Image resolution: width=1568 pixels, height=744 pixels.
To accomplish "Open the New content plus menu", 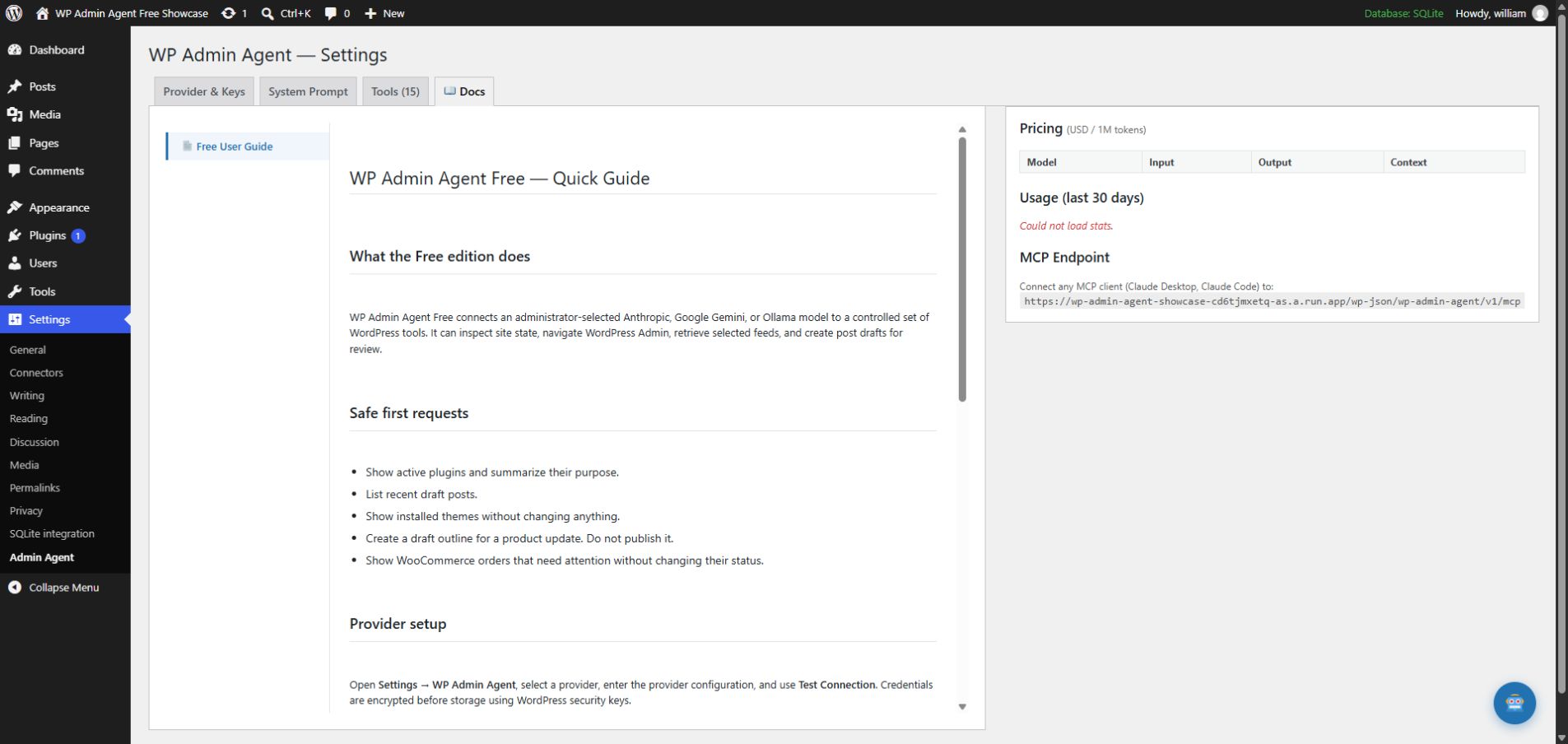I will (384, 13).
